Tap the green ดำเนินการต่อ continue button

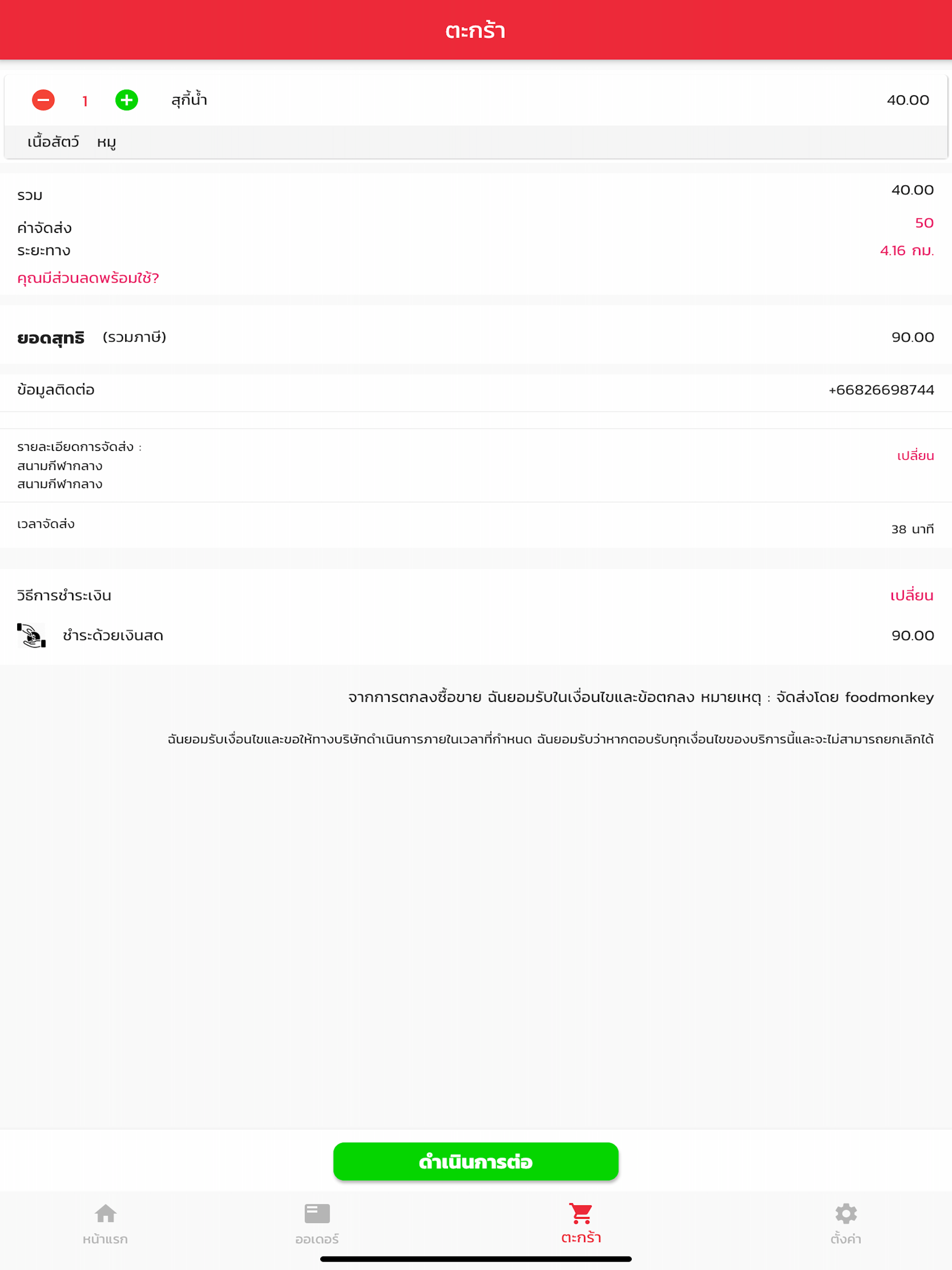(x=476, y=1162)
